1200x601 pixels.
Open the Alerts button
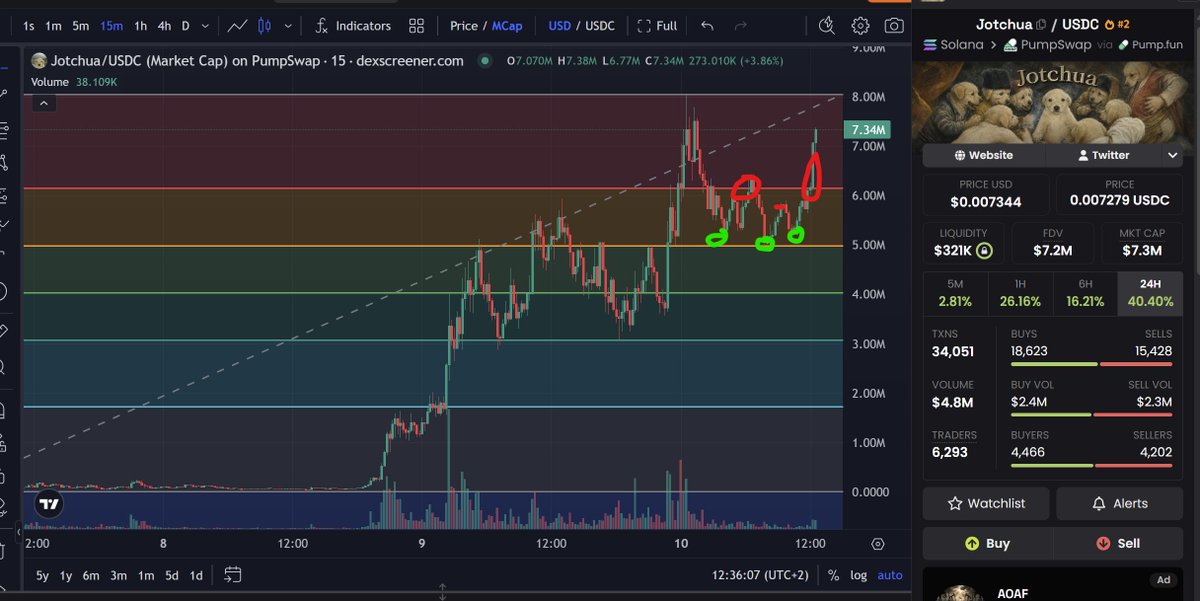1120,503
